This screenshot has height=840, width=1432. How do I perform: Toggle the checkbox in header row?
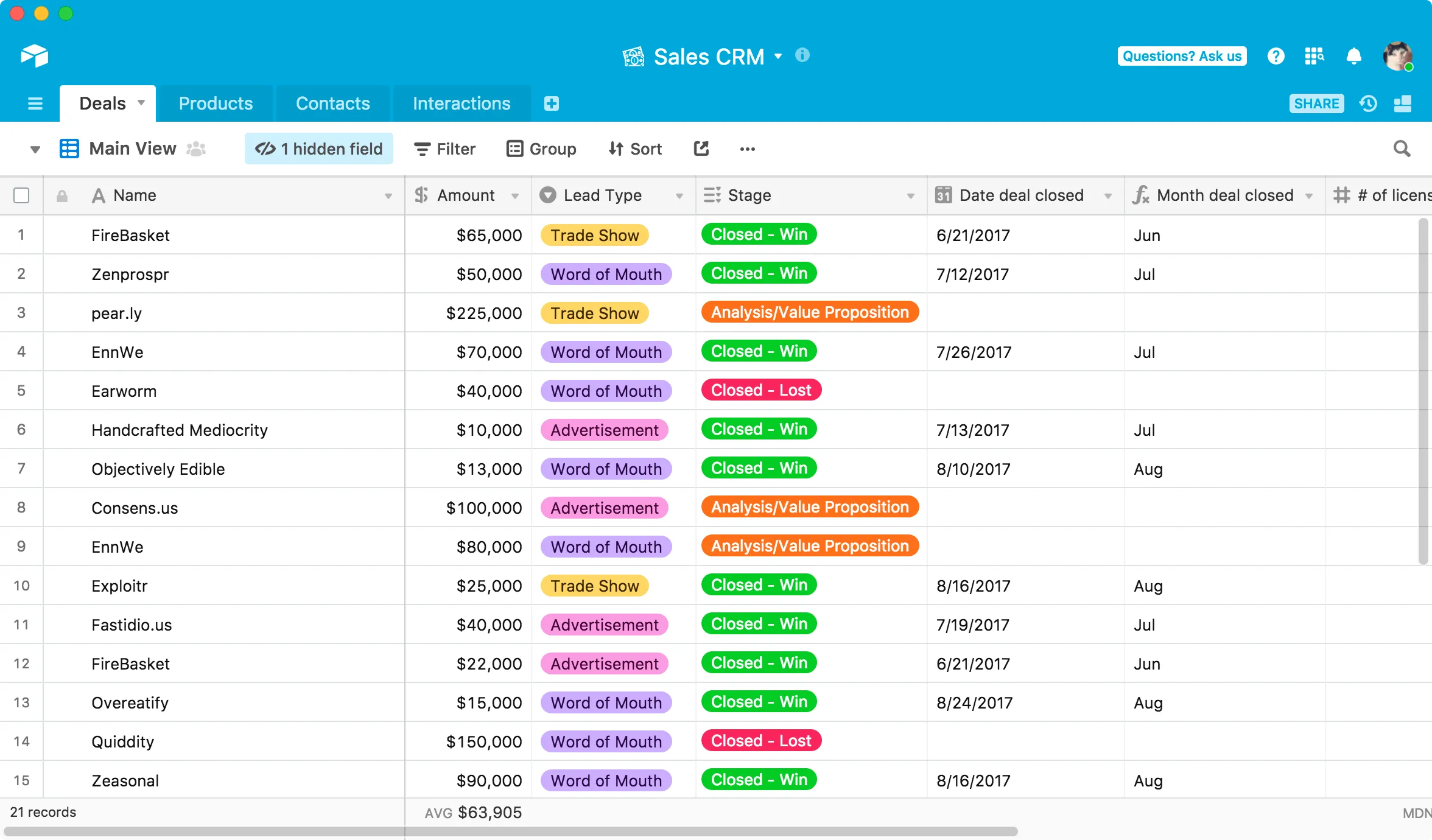tap(21, 196)
